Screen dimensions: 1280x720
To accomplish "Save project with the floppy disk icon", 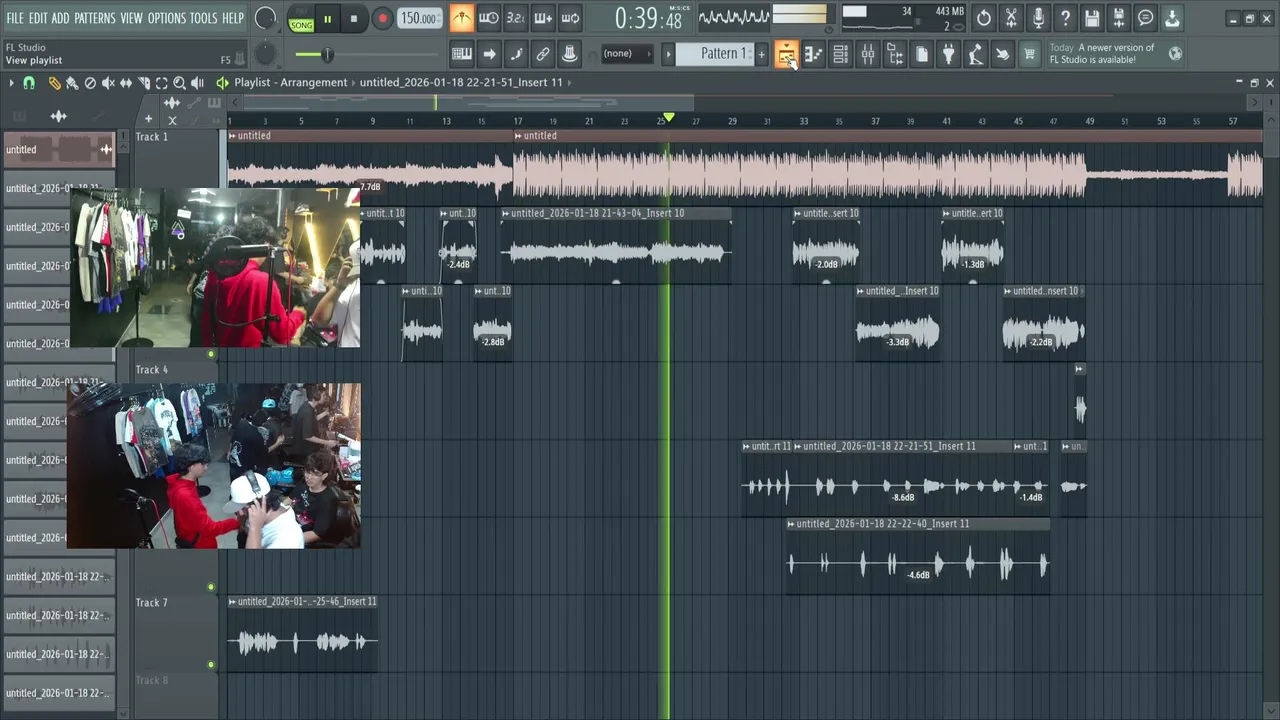I will click(1092, 18).
